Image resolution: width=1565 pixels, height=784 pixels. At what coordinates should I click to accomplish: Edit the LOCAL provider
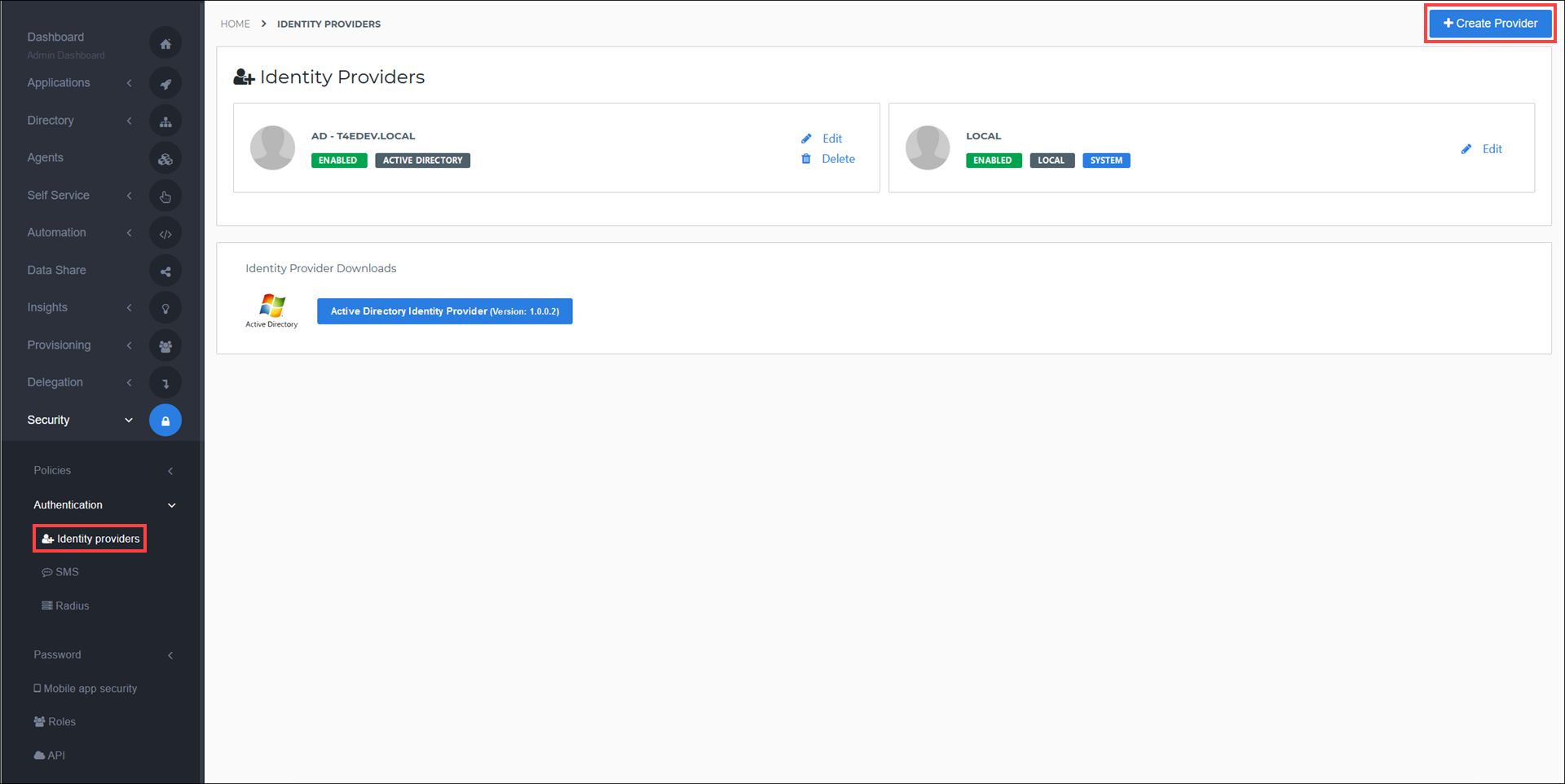point(1492,149)
